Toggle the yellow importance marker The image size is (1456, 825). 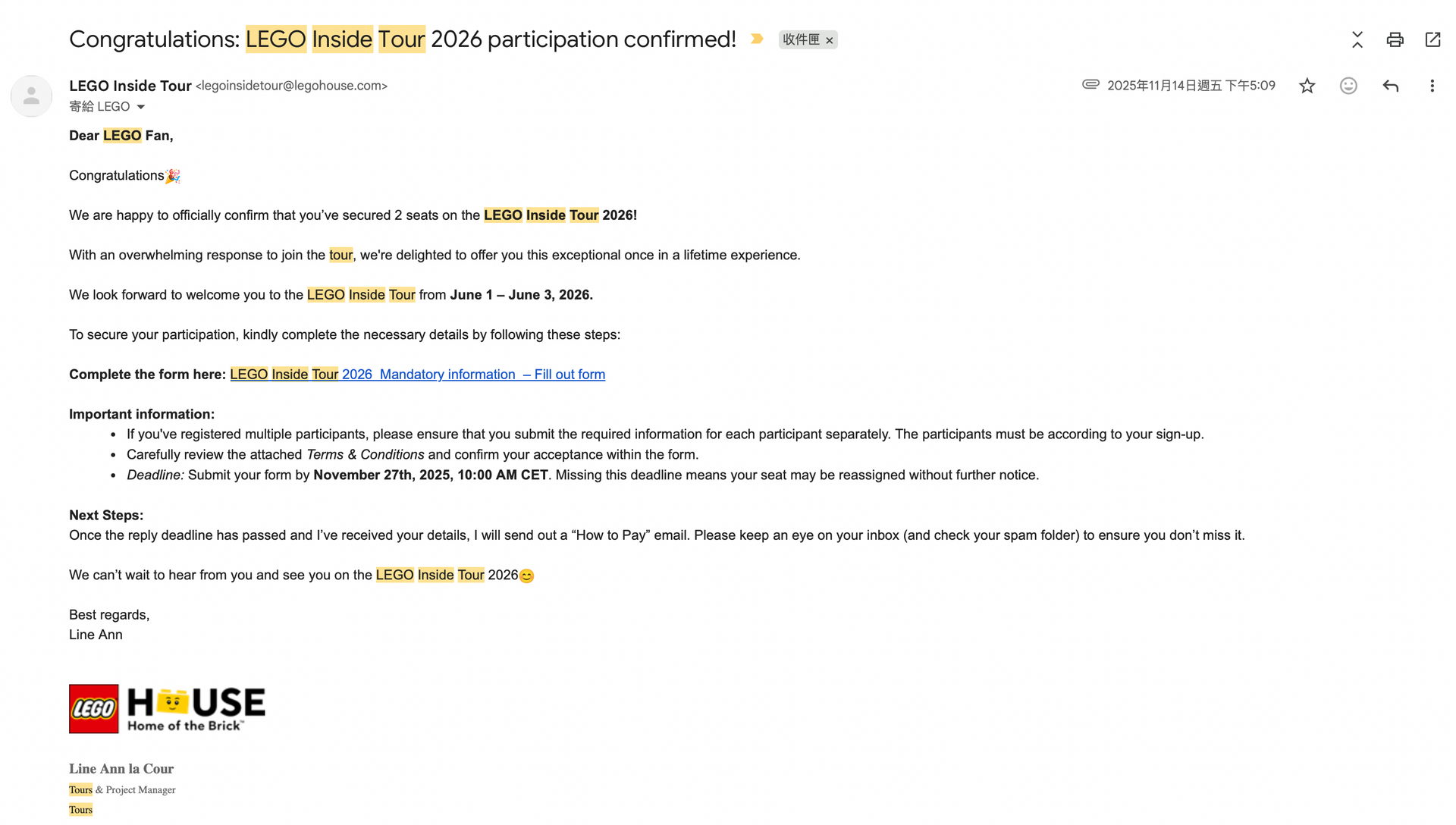click(x=757, y=39)
